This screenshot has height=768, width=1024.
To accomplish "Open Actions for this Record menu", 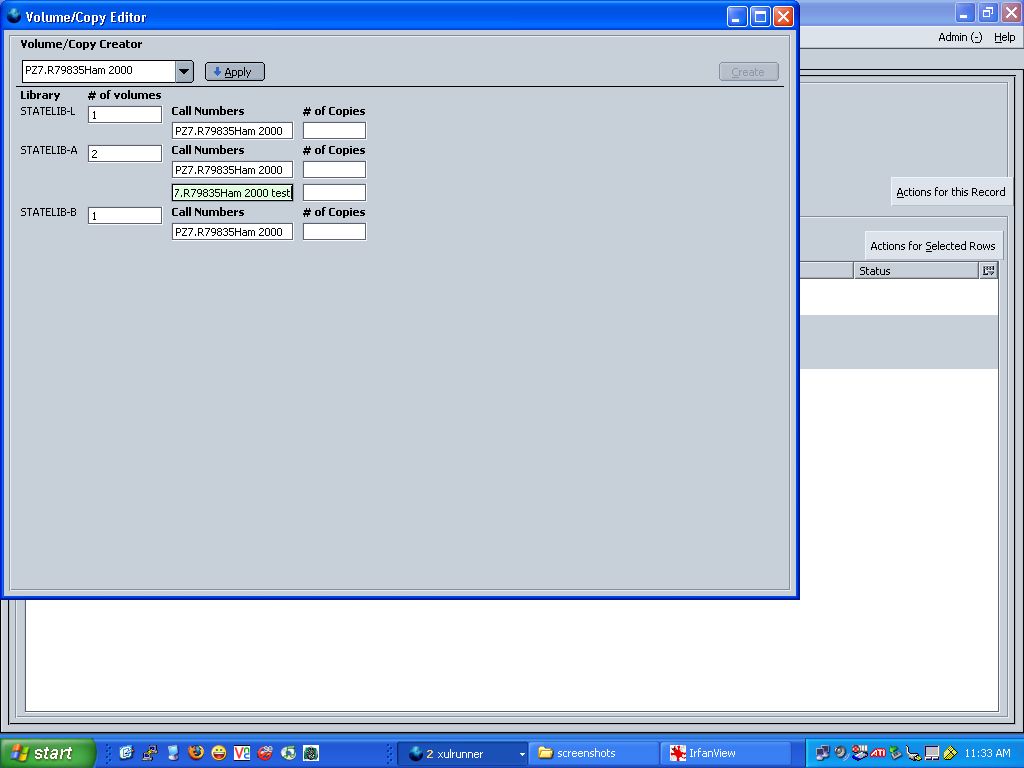I will click(950, 192).
